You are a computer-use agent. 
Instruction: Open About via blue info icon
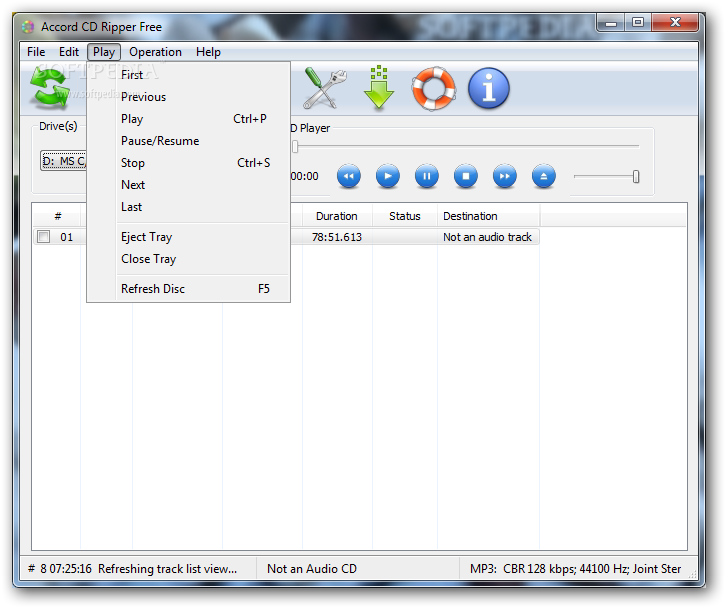pos(488,88)
